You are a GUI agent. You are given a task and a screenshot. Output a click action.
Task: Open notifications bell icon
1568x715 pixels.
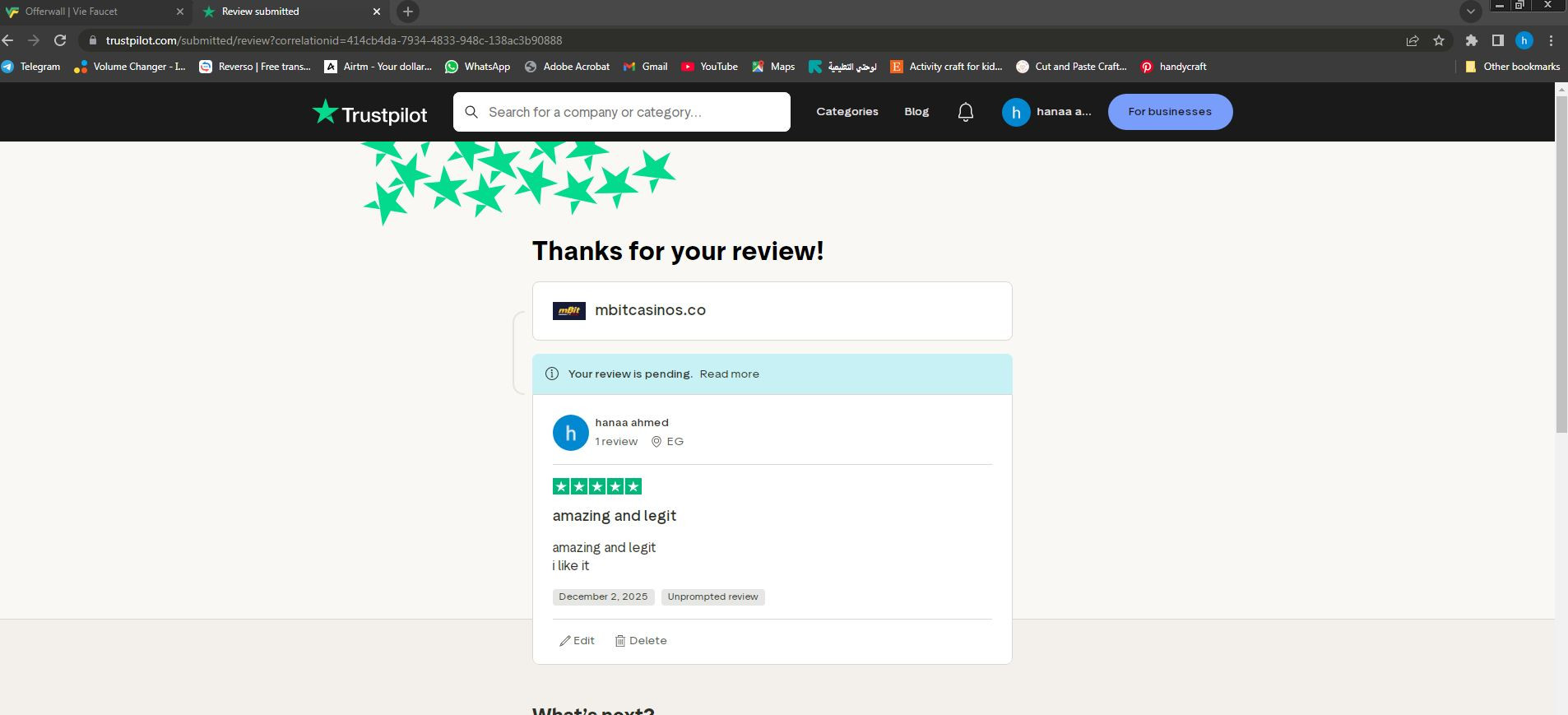pos(966,113)
